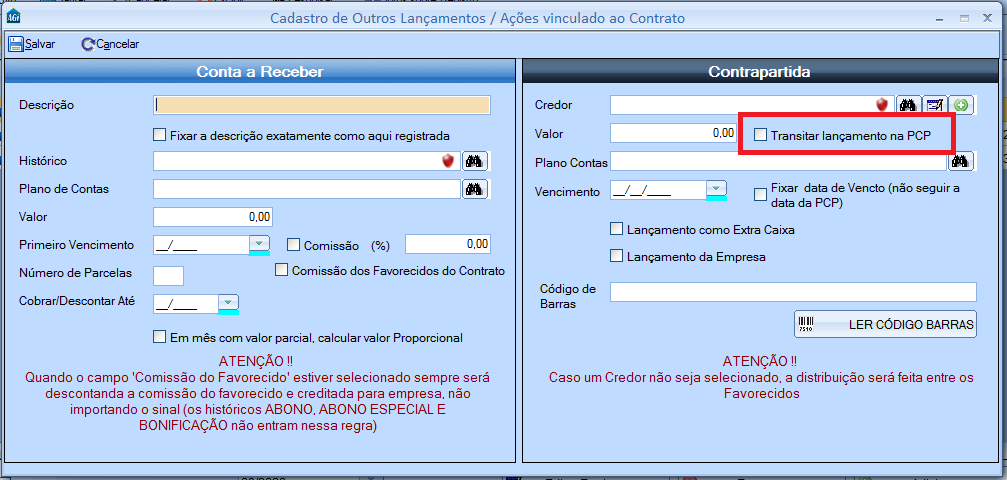
Task: Search Histórico with the binoculars icon
Action: tap(474, 161)
